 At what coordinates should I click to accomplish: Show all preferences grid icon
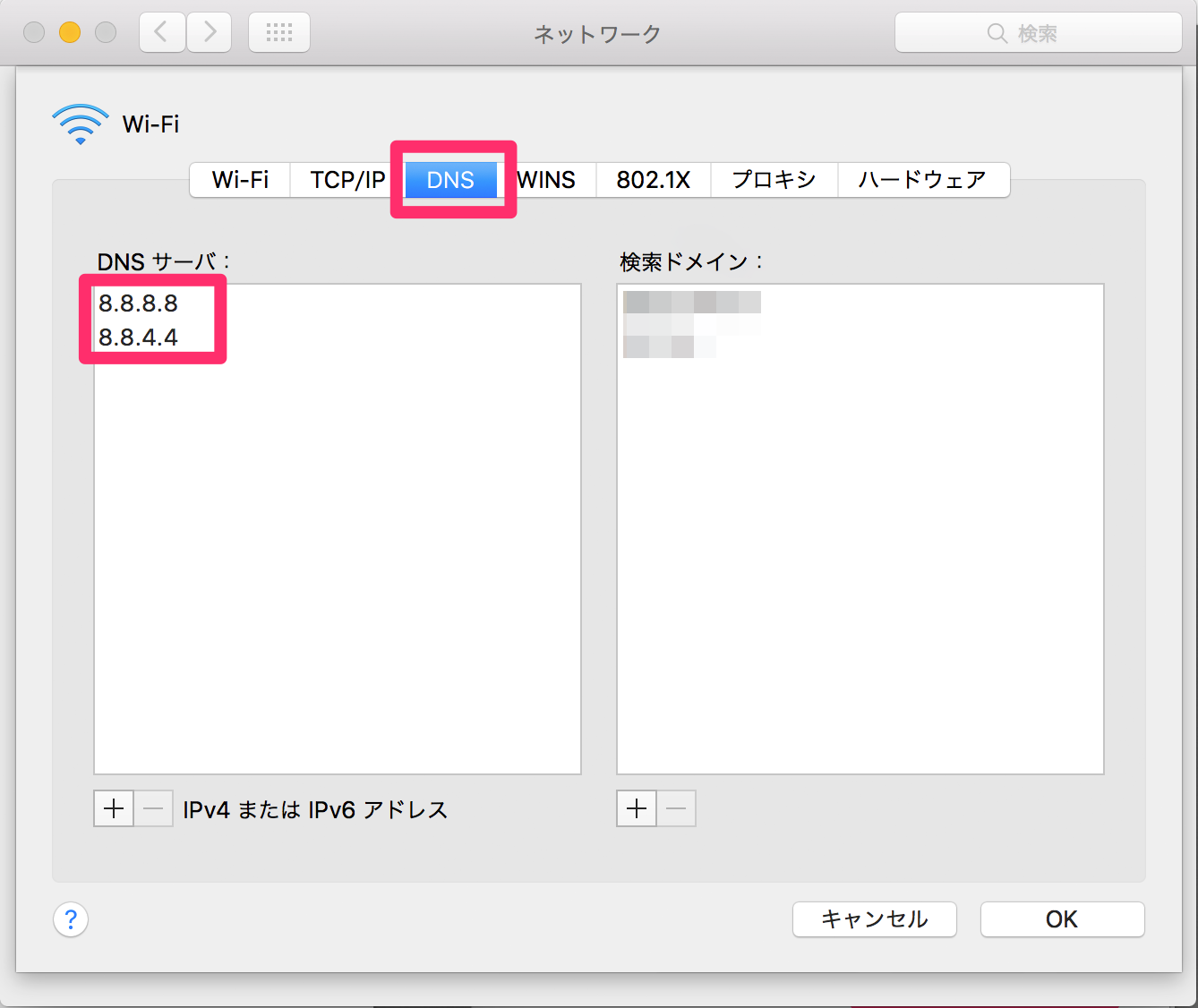click(279, 33)
